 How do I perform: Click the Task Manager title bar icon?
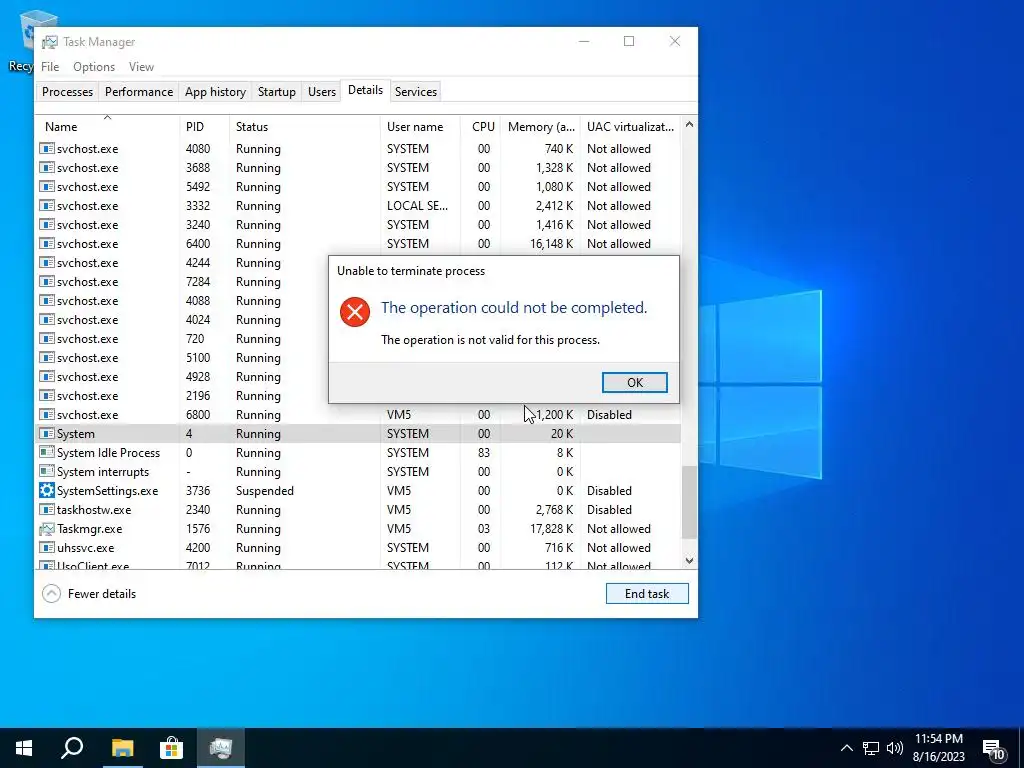pyautogui.click(x=50, y=42)
